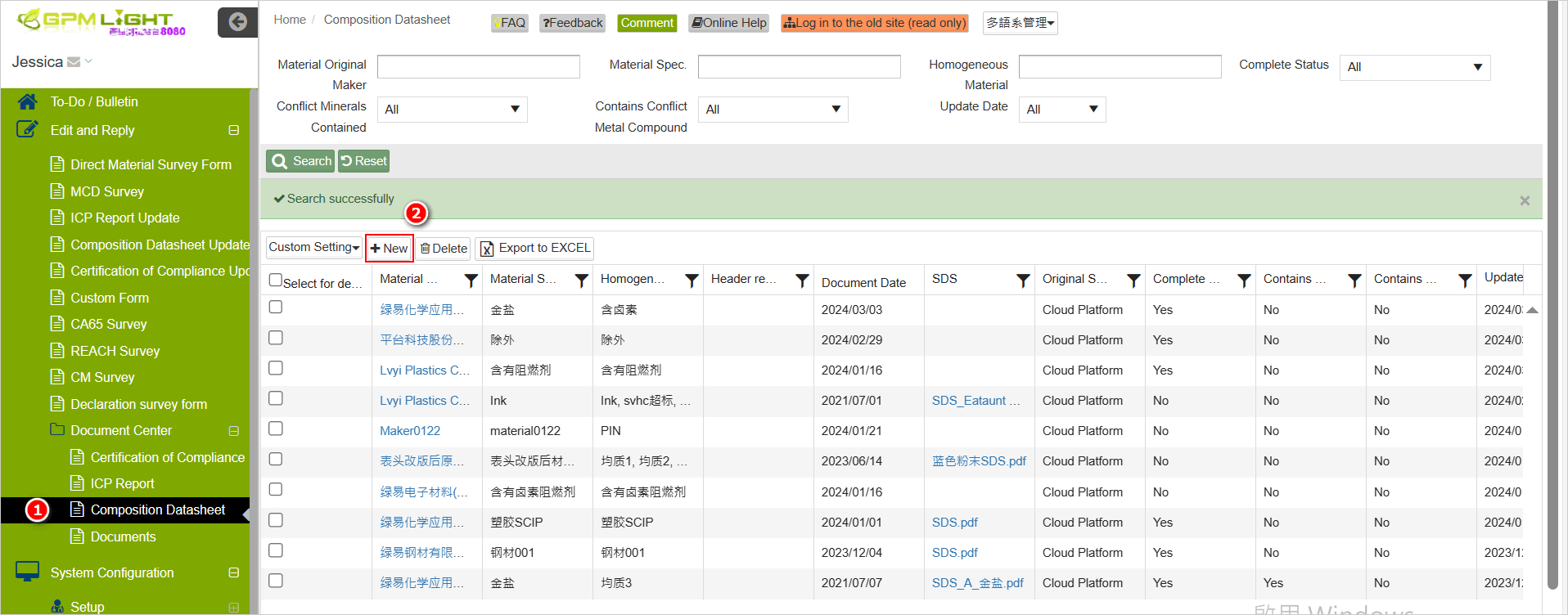Click the folder icon beside Document Center

(x=57, y=429)
